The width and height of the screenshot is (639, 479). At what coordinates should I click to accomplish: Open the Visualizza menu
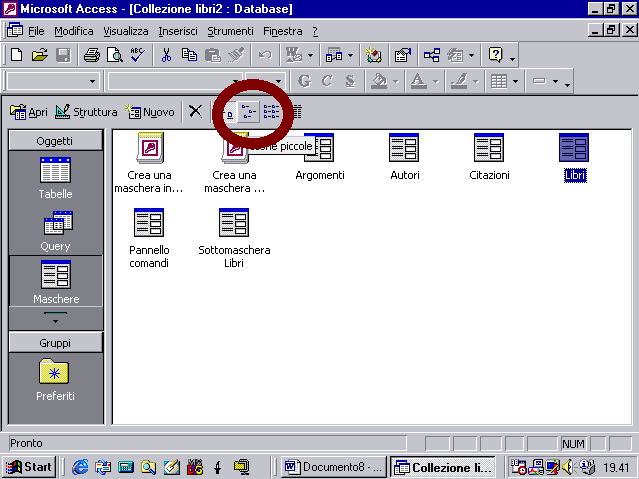point(126,31)
